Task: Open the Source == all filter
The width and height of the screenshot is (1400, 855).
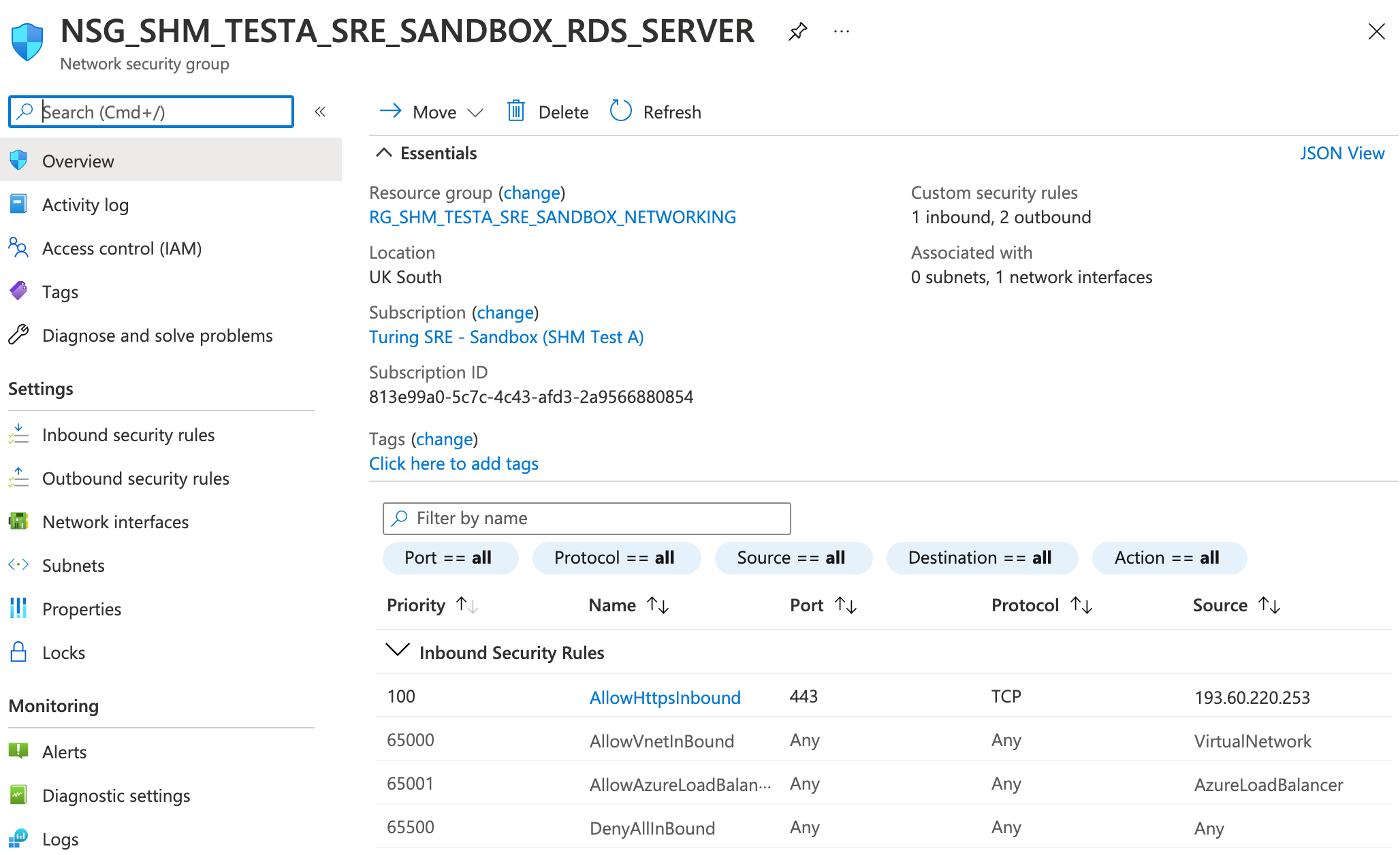Action: click(793, 558)
